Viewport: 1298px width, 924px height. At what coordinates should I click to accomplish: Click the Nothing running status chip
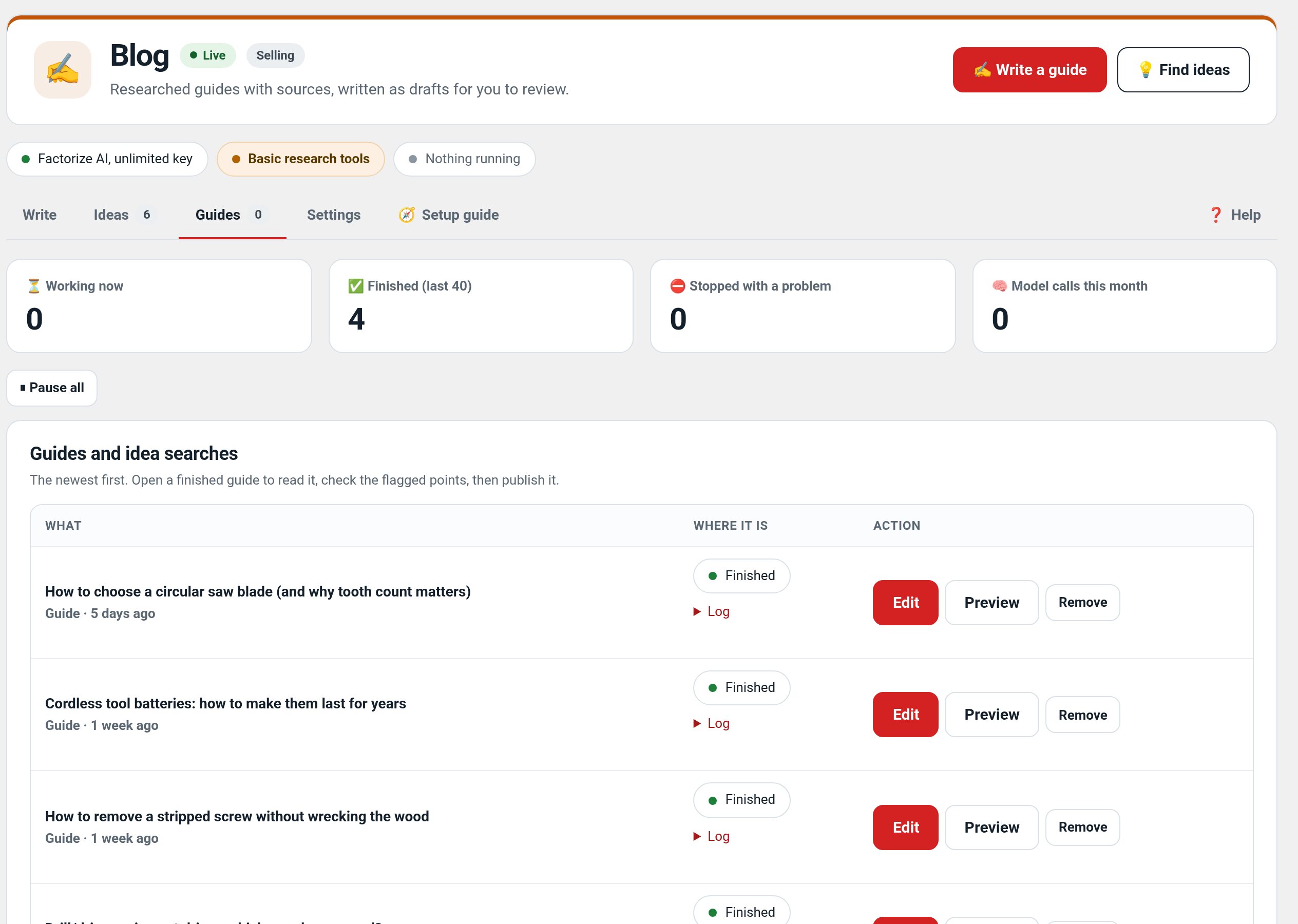coord(464,159)
